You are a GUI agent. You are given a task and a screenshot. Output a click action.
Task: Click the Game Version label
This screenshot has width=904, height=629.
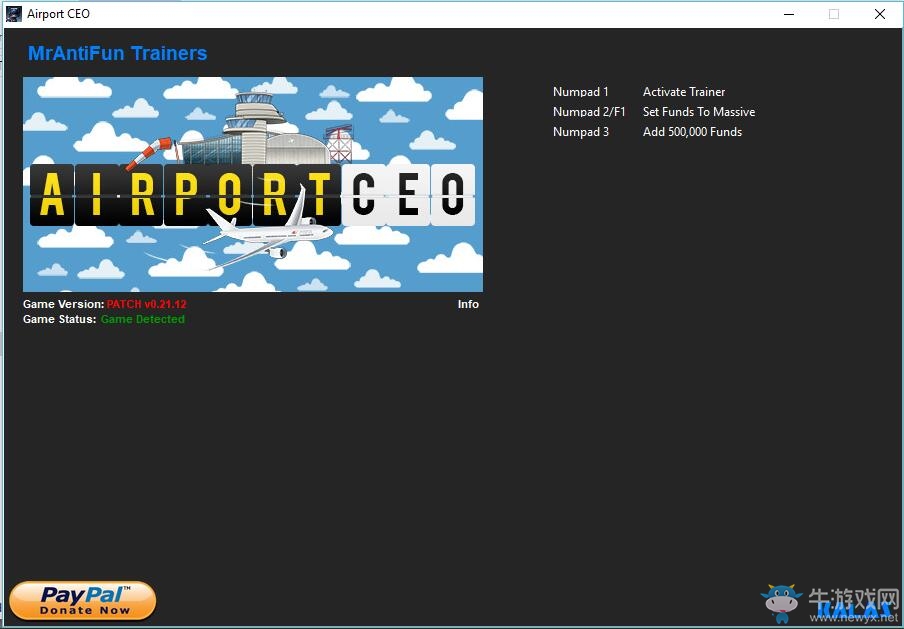pyautogui.click(x=63, y=304)
